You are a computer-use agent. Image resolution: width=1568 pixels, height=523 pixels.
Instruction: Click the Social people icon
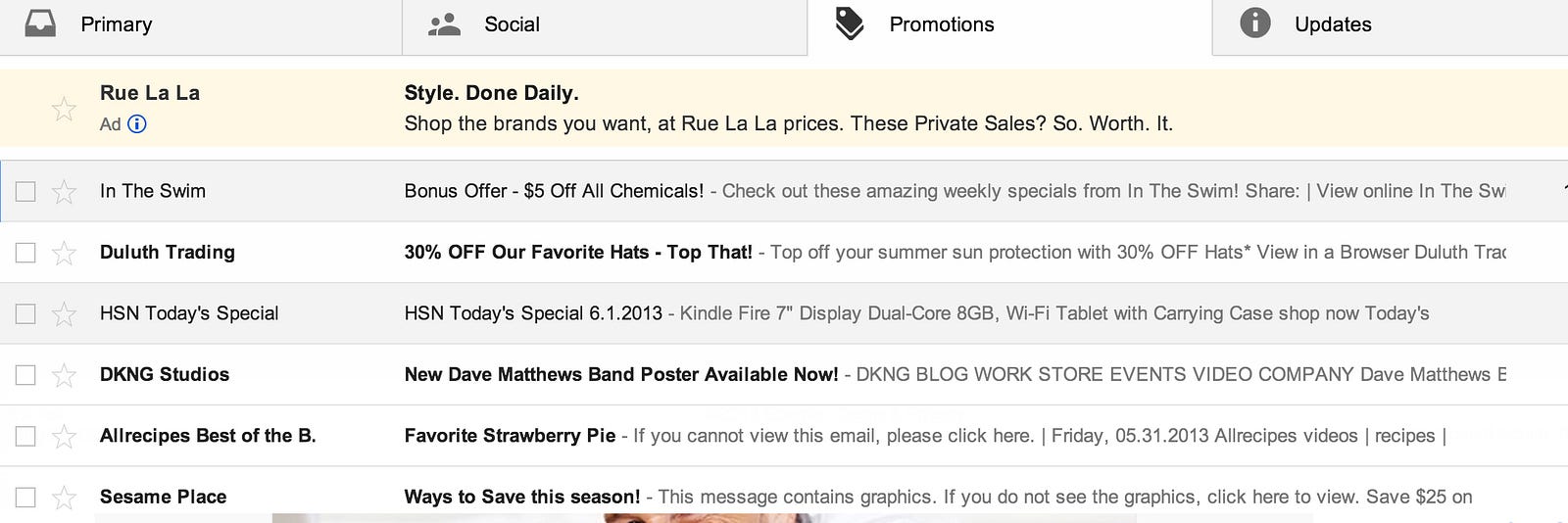pos(444,24)
